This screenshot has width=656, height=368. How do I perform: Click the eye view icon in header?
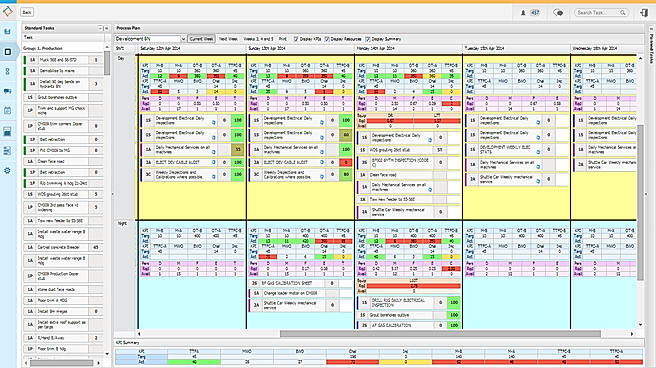pos(558,13)
